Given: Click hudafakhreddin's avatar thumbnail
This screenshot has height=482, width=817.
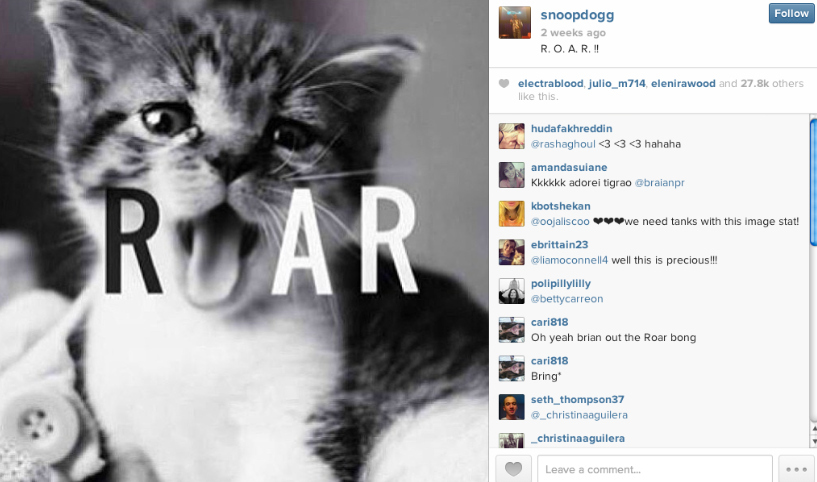Looking at the screenshot, I should pyautogui.click(x=512, y=136).
